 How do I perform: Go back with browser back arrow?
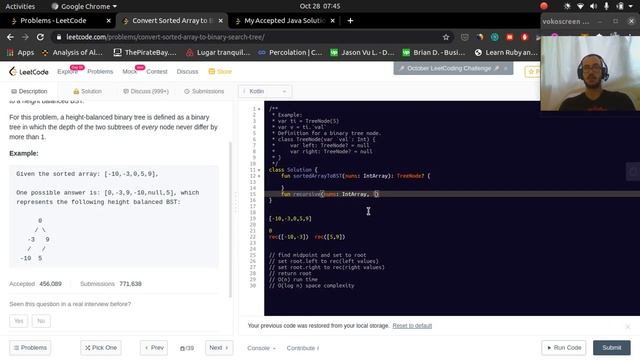click(x=10, y=37)
